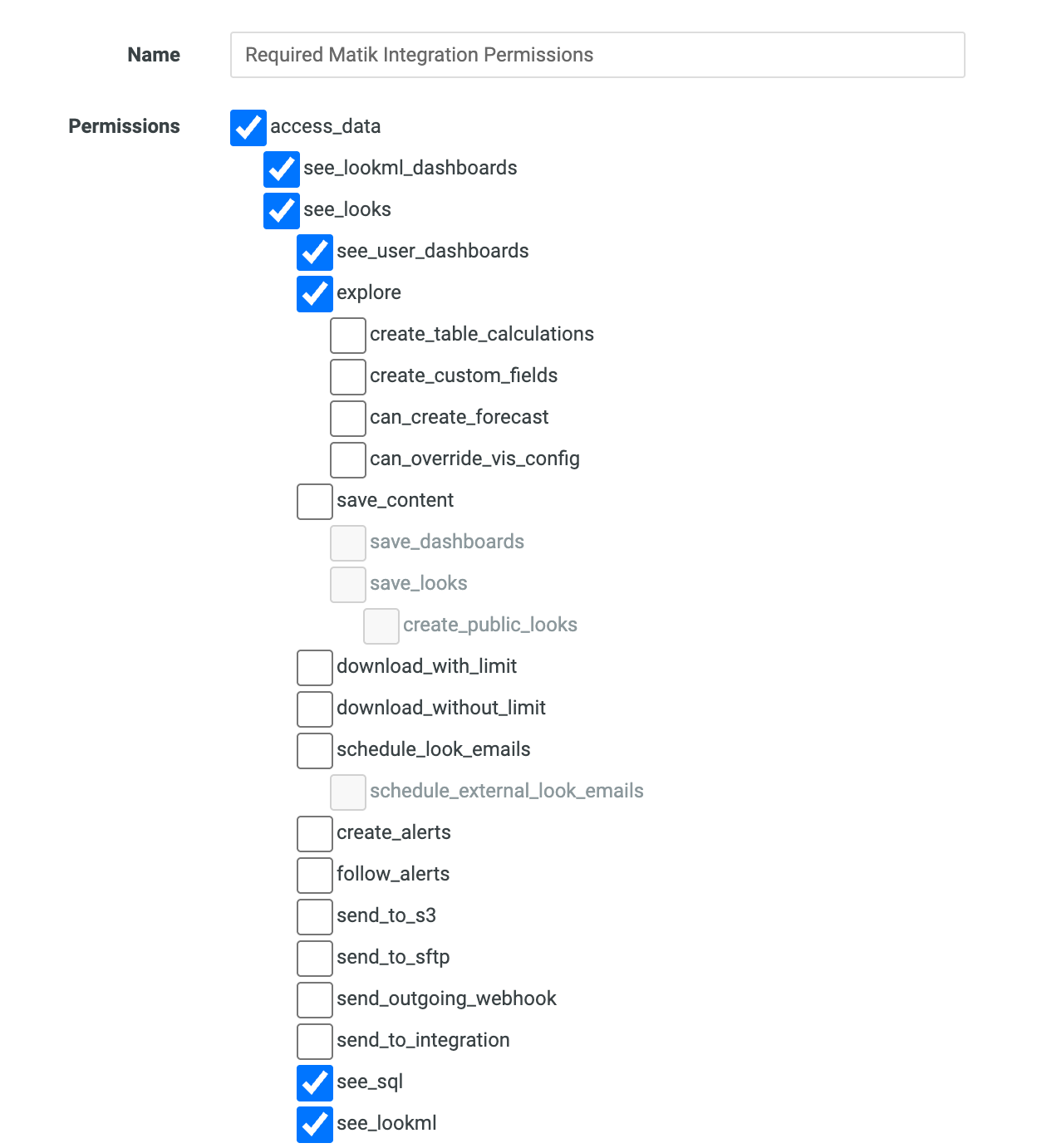Enable create_table_calculations permission

coord(348,335)
